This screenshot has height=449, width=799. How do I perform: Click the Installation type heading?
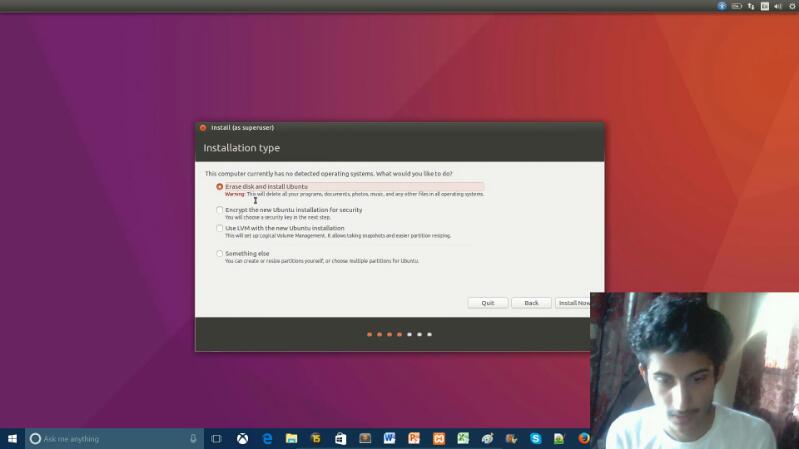click(x=242, y=148)
